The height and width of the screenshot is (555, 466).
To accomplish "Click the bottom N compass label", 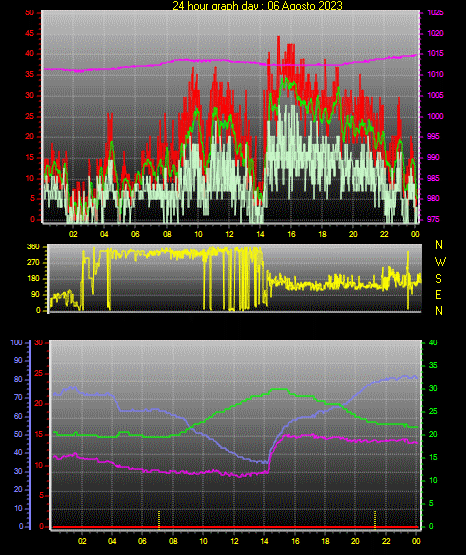I will (x=439, y=311).
